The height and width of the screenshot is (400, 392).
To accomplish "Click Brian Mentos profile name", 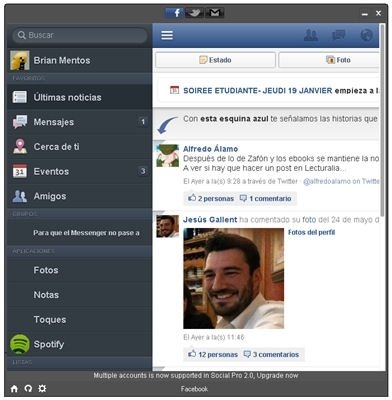I will [x=62, y=60].
